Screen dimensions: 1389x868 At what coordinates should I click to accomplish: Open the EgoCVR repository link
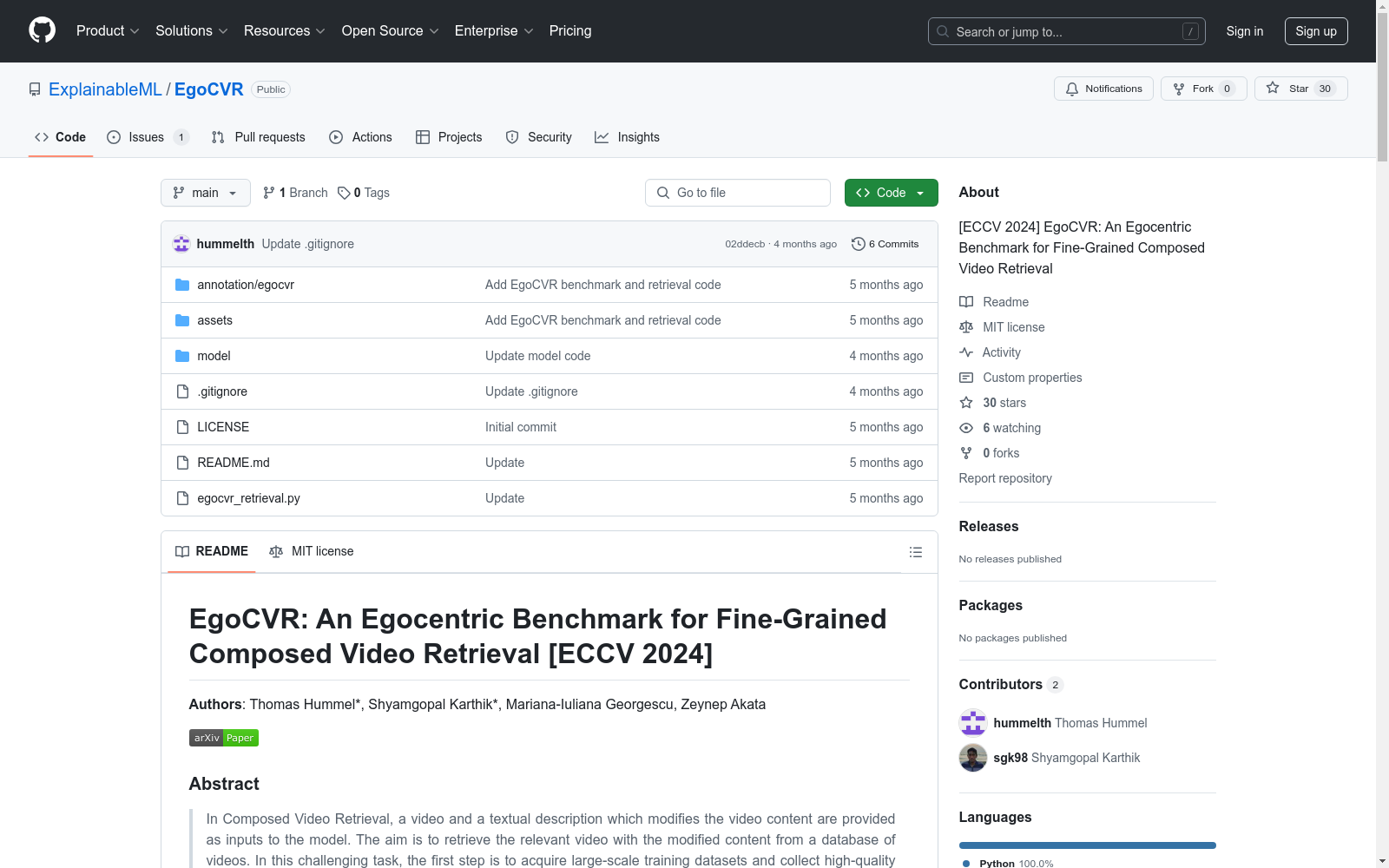point(209,89)
